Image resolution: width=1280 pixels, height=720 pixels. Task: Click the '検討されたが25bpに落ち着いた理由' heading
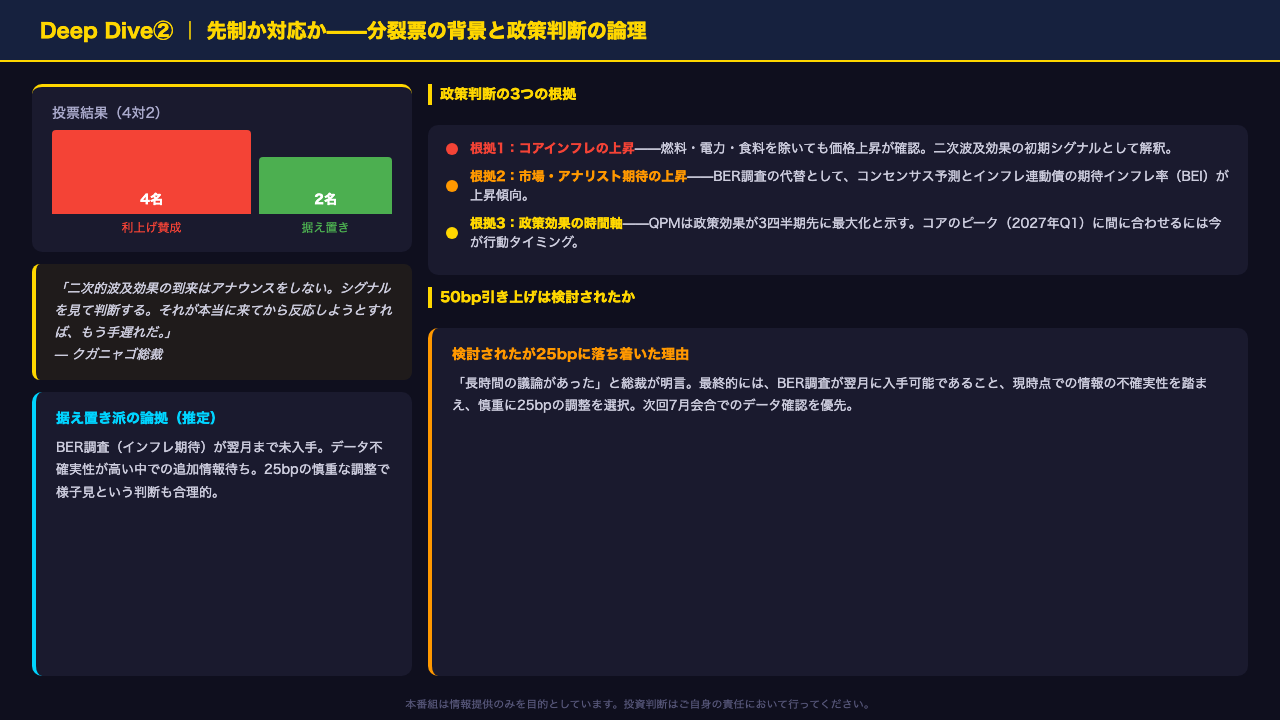click(x=570, y=354)
